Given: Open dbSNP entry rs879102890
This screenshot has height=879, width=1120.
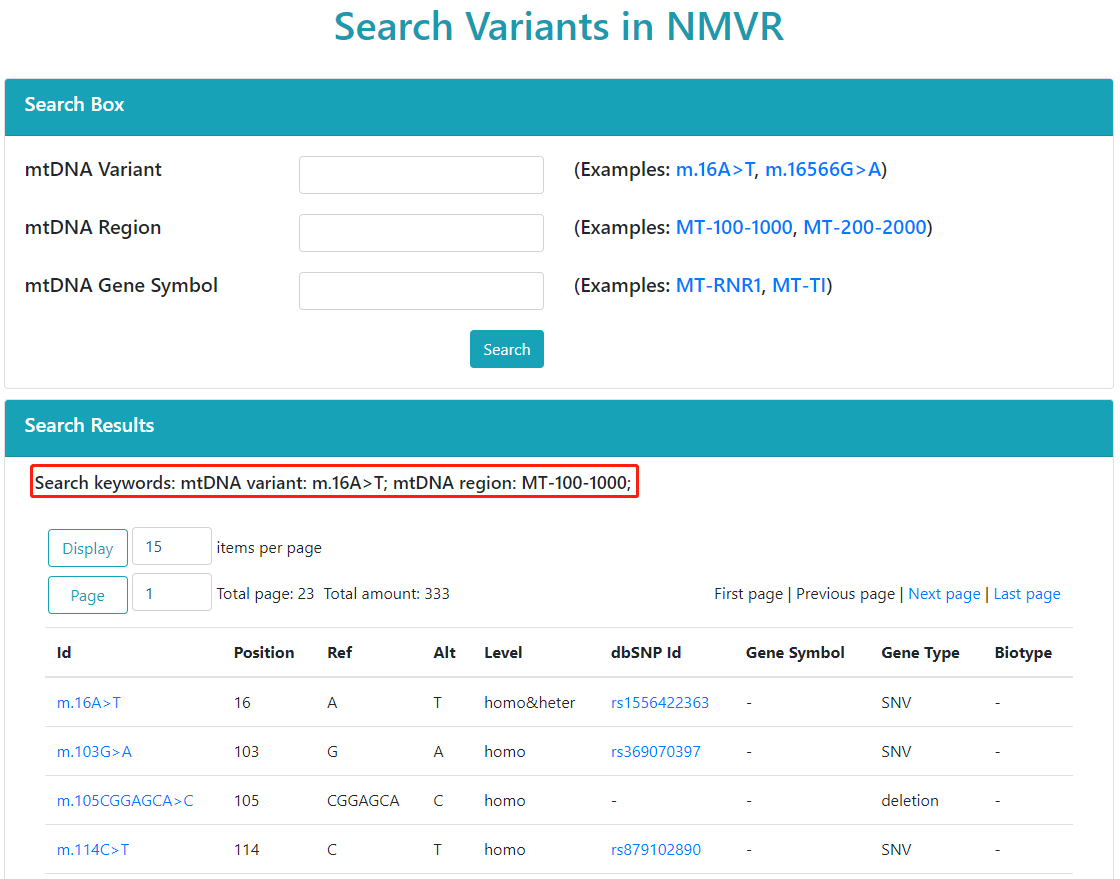Looking at the screenshot, I should 656,850.
